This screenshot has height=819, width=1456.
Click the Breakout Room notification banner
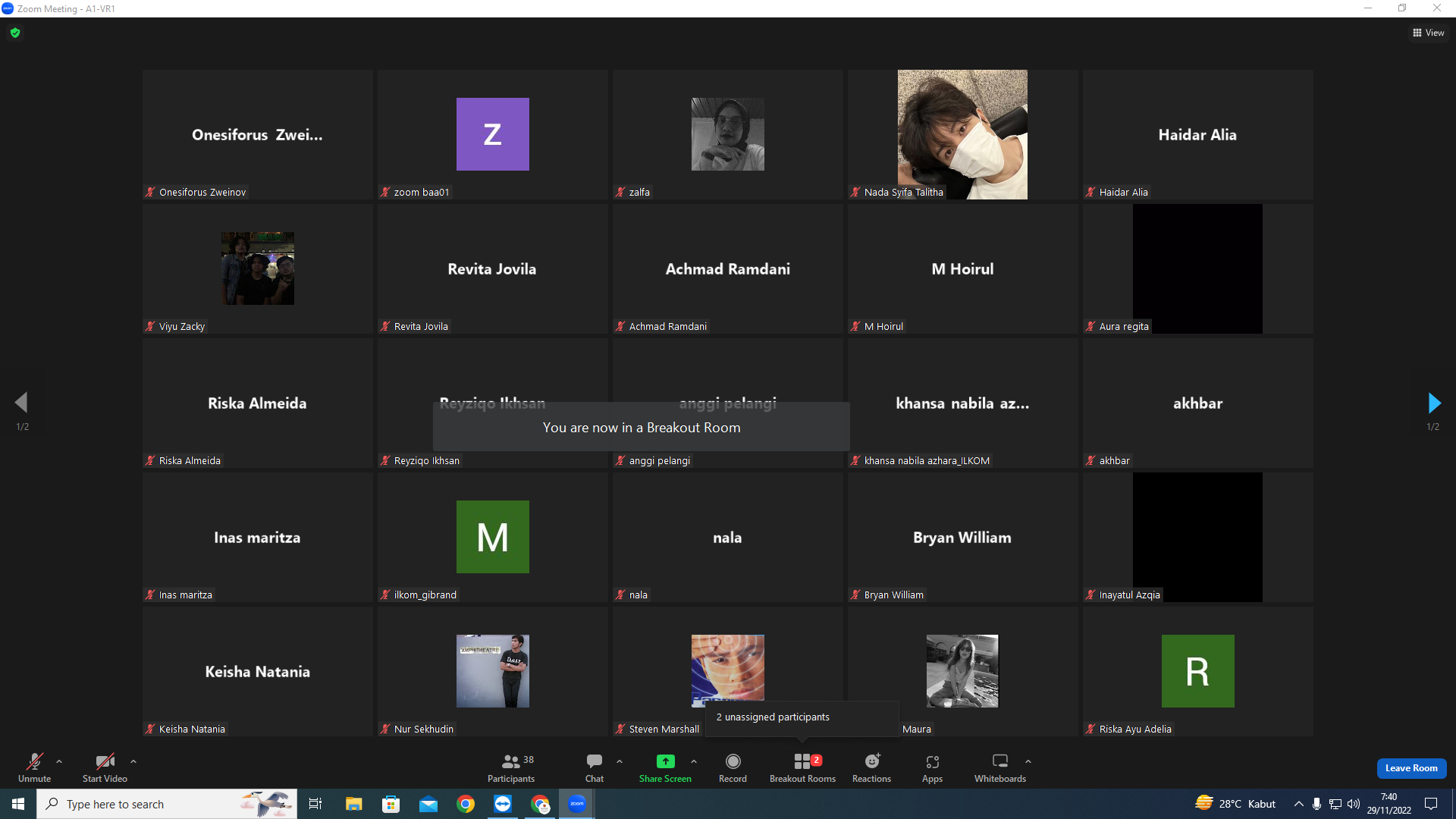pyautogui.click(x=642, y=427)
